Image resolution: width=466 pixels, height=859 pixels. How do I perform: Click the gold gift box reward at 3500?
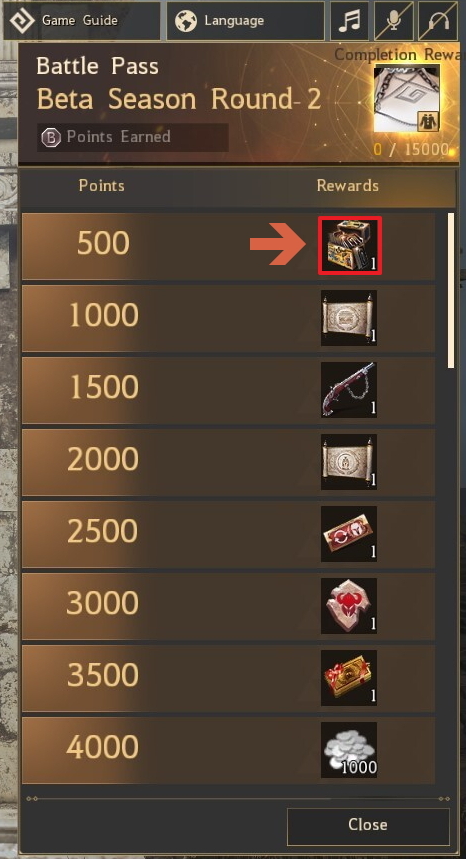click(x=349, y=678)
